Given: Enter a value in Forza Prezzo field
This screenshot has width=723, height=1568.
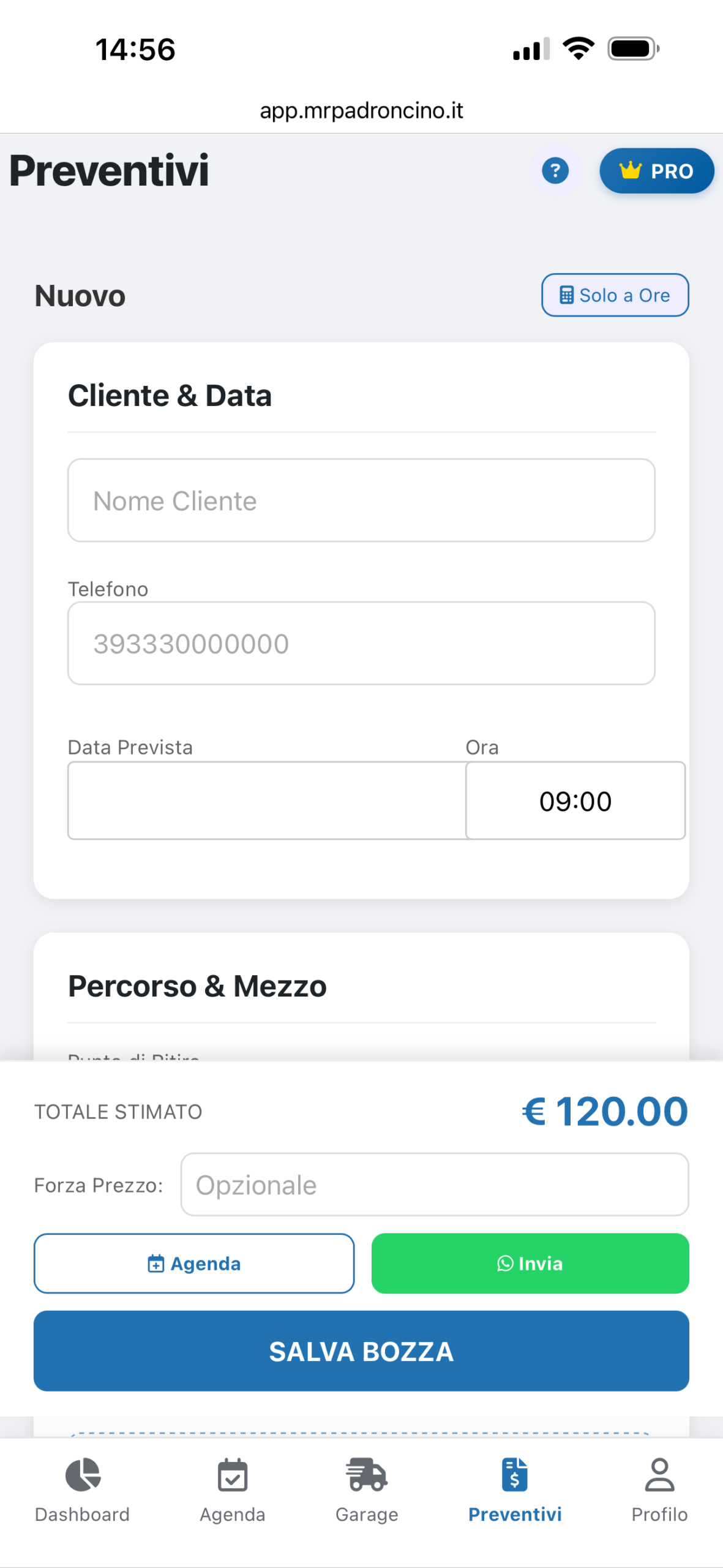Looking at the screenshot, I should coord(434,1185).
